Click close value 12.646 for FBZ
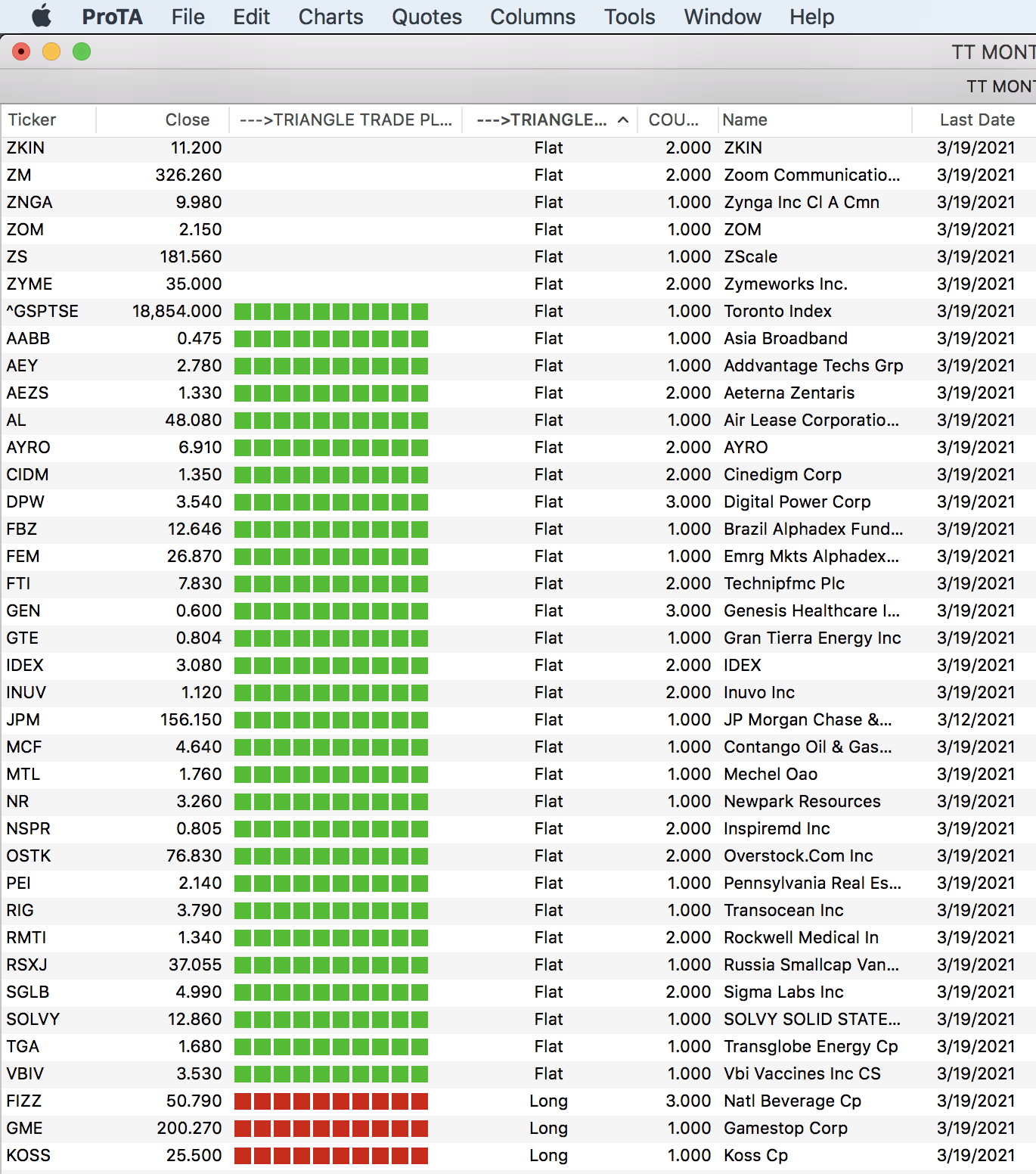Viewport: 1036px width, 1174px height. pos(195,530)
